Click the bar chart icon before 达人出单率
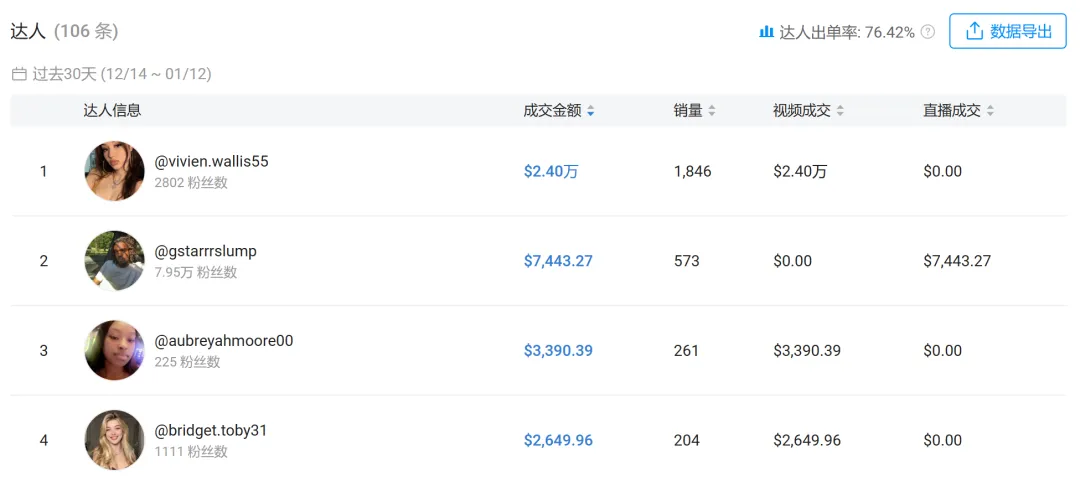Viewport: 1080px width, 481px height. click(767, 32)
